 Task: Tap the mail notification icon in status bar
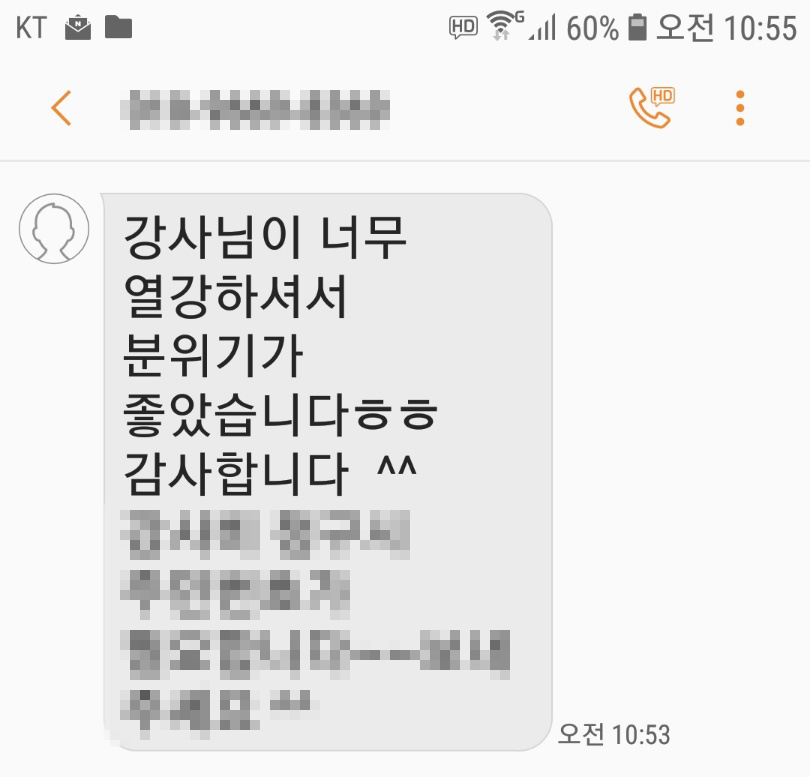click(78, 28)
